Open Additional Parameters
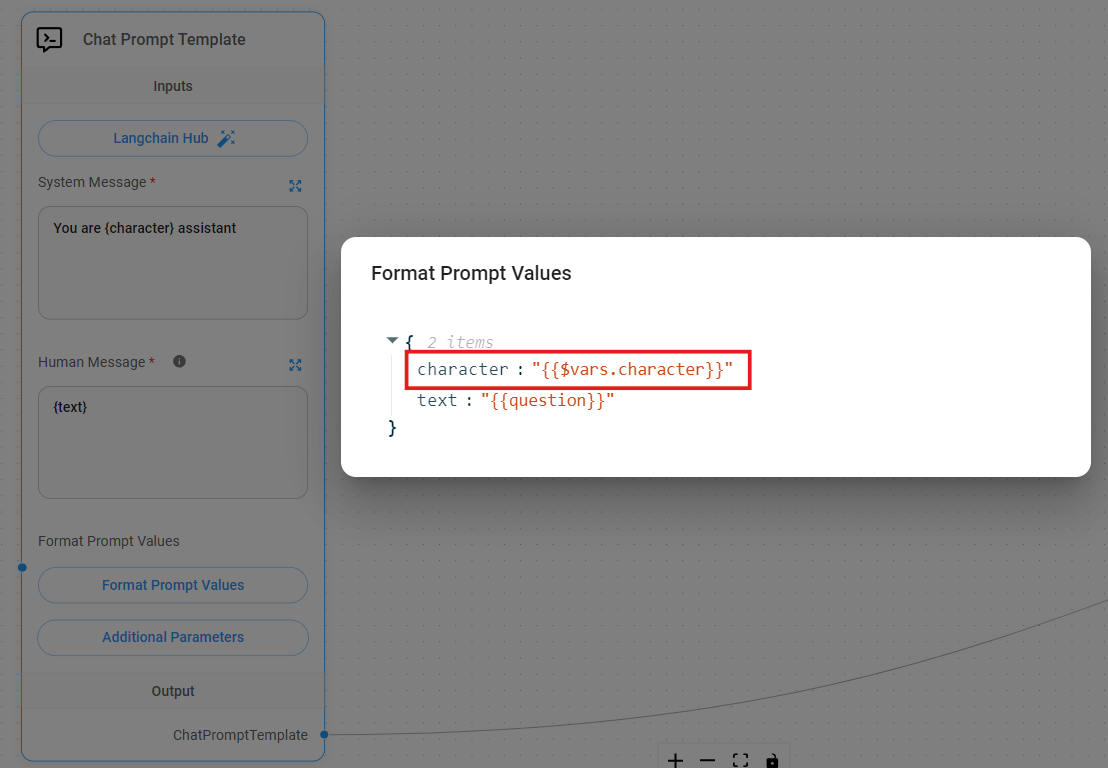 [x=173, y=637]
